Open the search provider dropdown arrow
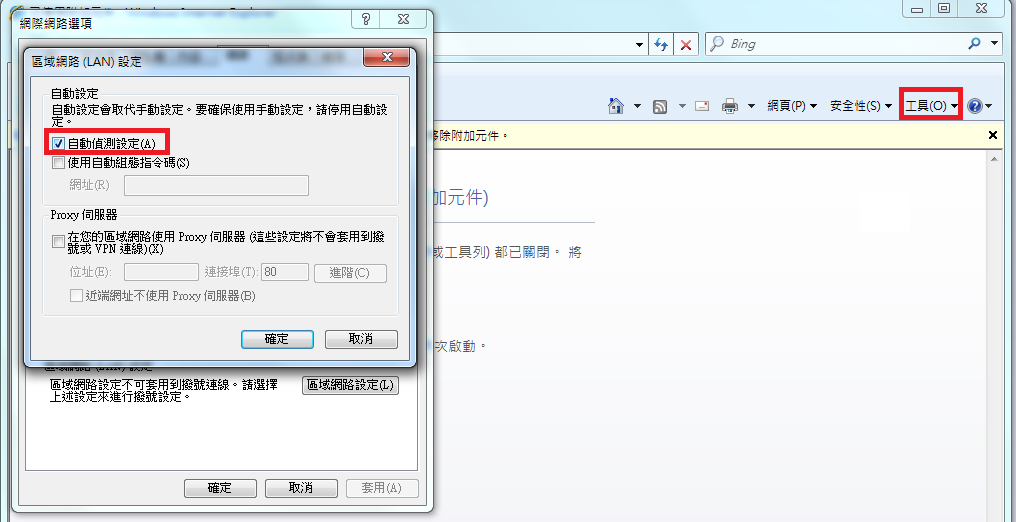 (x=995, y=44)
